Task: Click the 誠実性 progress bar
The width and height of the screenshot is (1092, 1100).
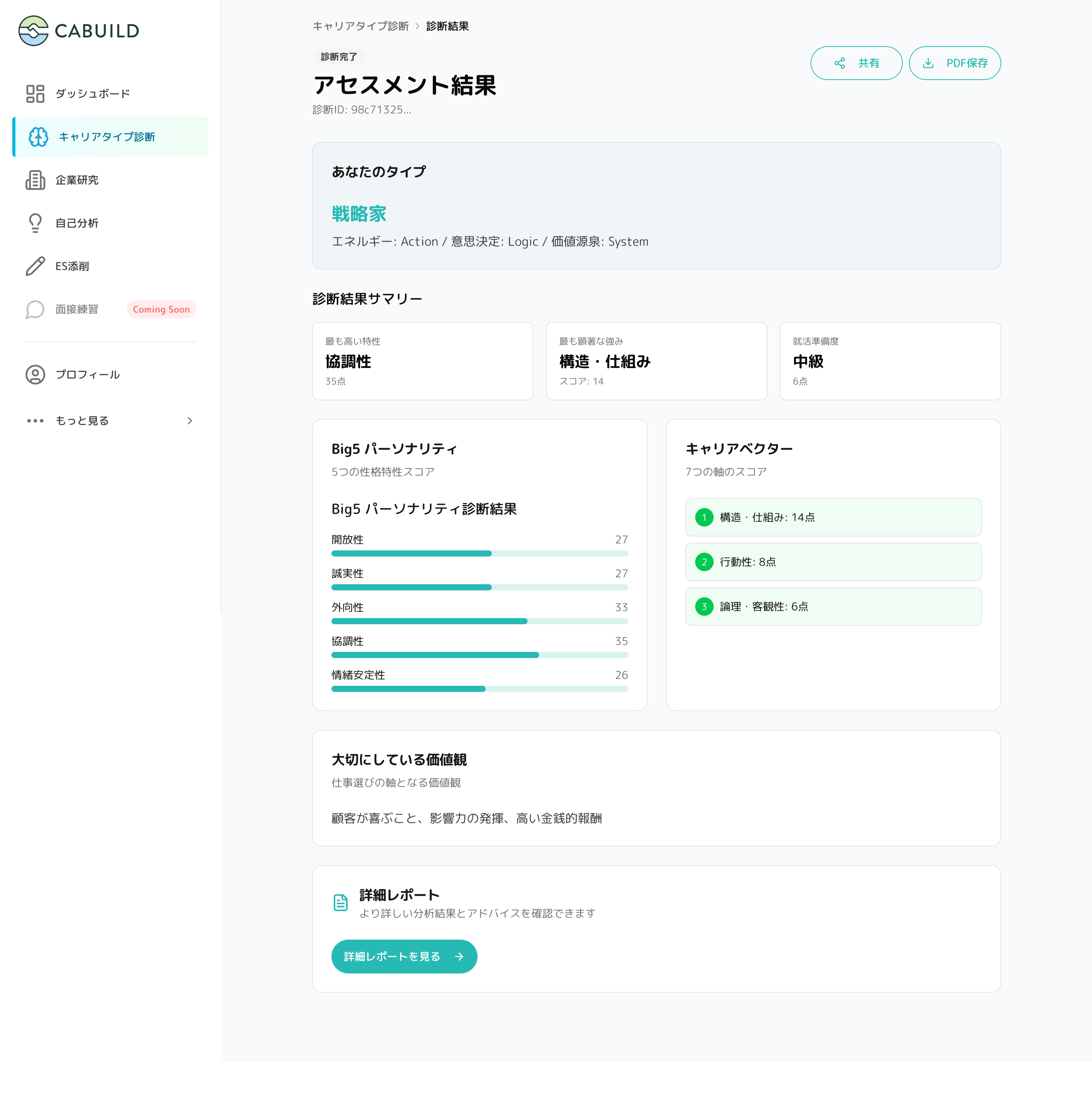Action: click(480, 588)
